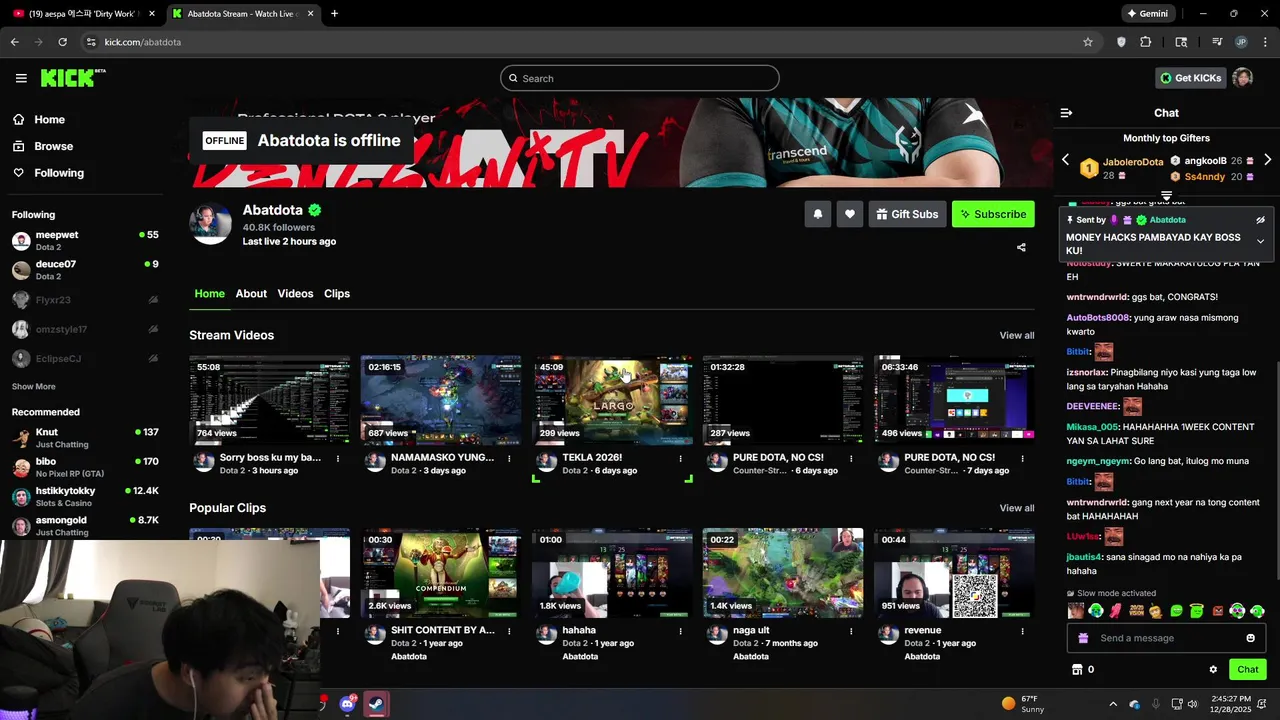This screenshot has height=720, width=1280.
Task: Insert the 20/20 Vision emote
Action: (1136, 610)
